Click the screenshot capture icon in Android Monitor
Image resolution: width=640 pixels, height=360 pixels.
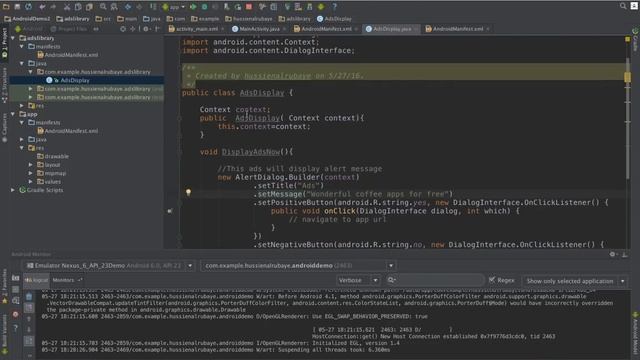coord(16,278)
